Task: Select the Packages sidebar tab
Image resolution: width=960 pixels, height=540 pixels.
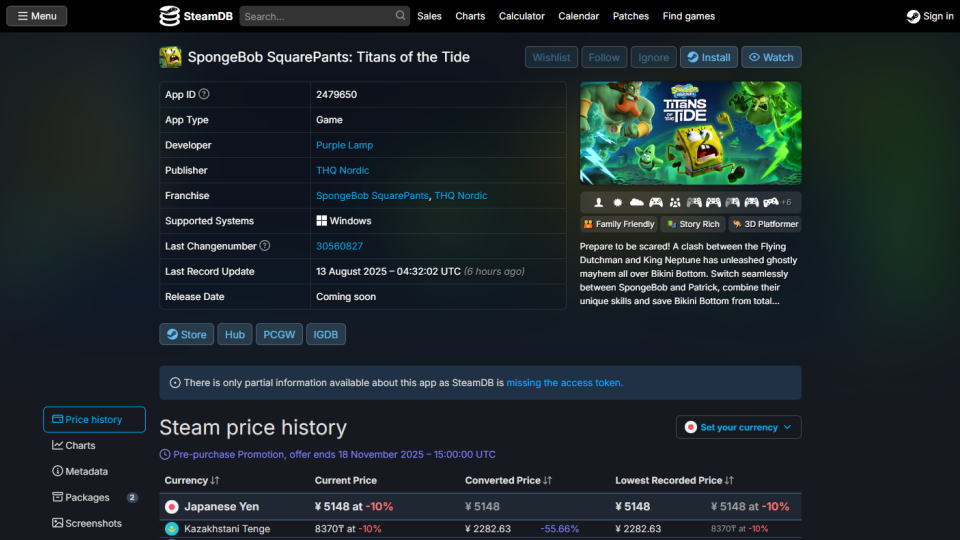Action: [x=94, y=497]
